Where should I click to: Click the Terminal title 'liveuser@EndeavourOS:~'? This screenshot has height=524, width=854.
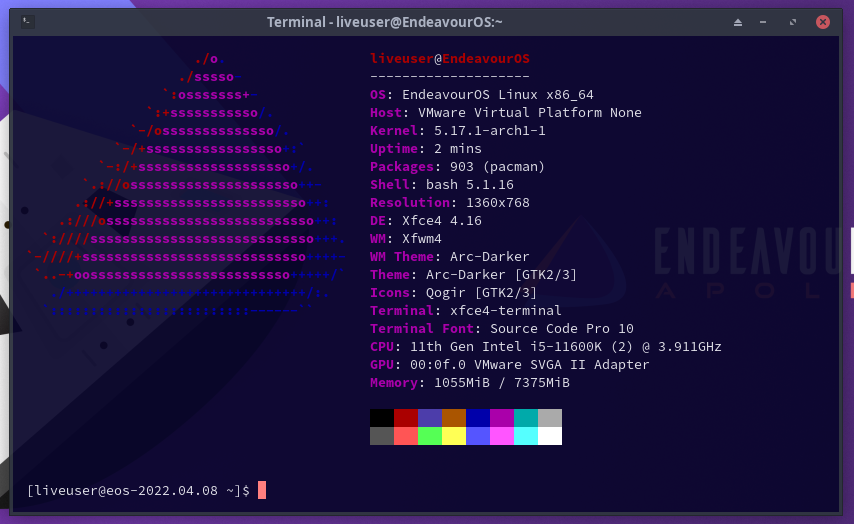[419, 22]
